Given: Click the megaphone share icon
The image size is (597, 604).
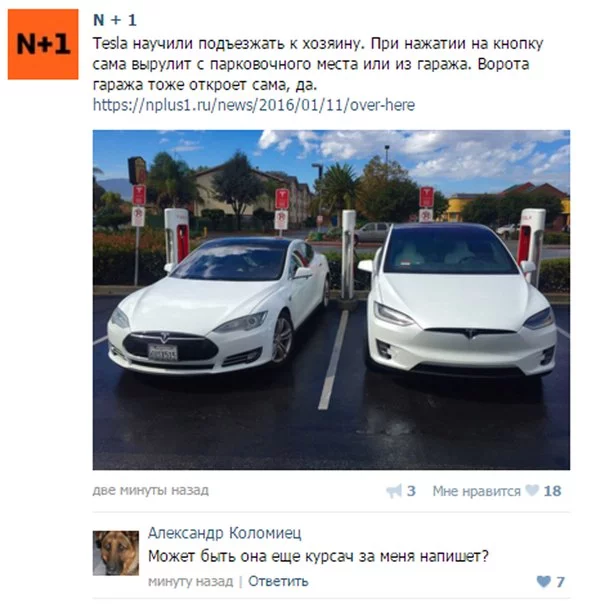Looking at the screenshot, I should [394, 491].
